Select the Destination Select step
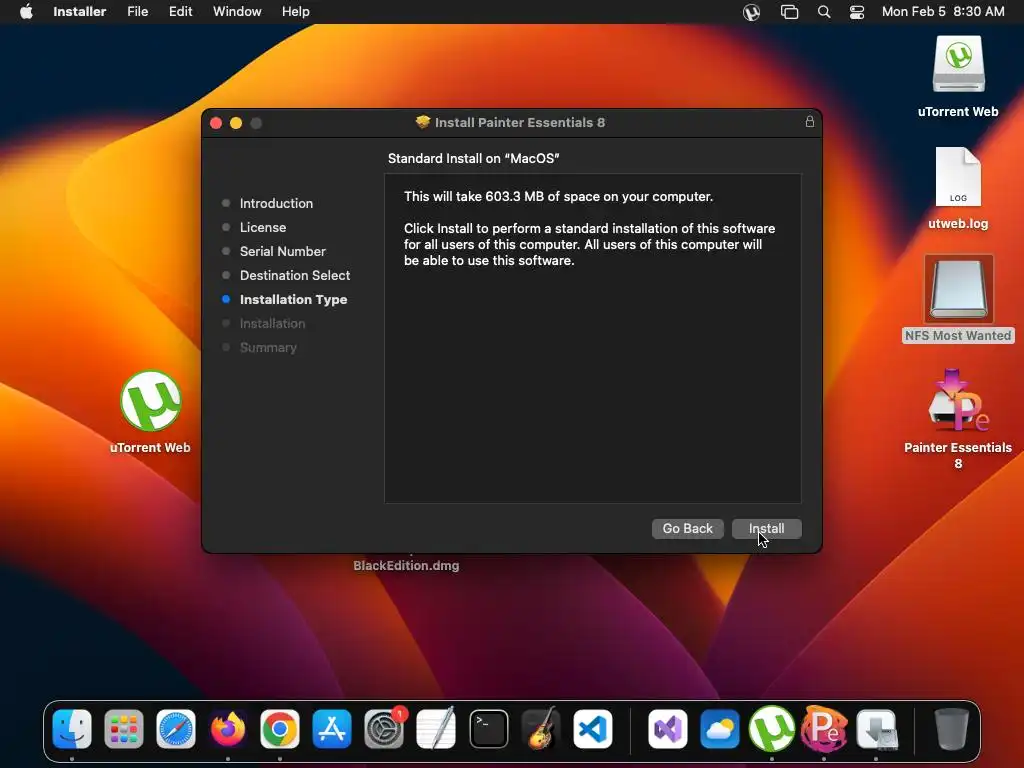This screenshot has height=768, width=1024. point(295,276)
